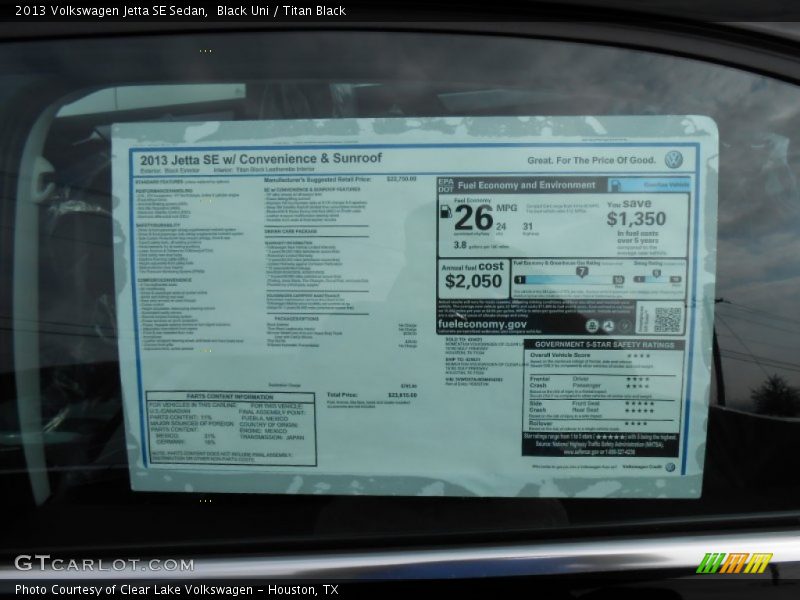Click the photo title '2013 Volkswagen Jetta SE Sedan'

pyautogui.click(x=111, y=11)
